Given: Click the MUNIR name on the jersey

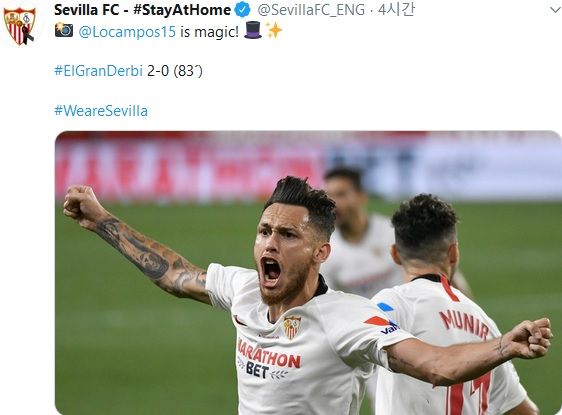Looking at the screenshot, I should click(x=465, y=324).
